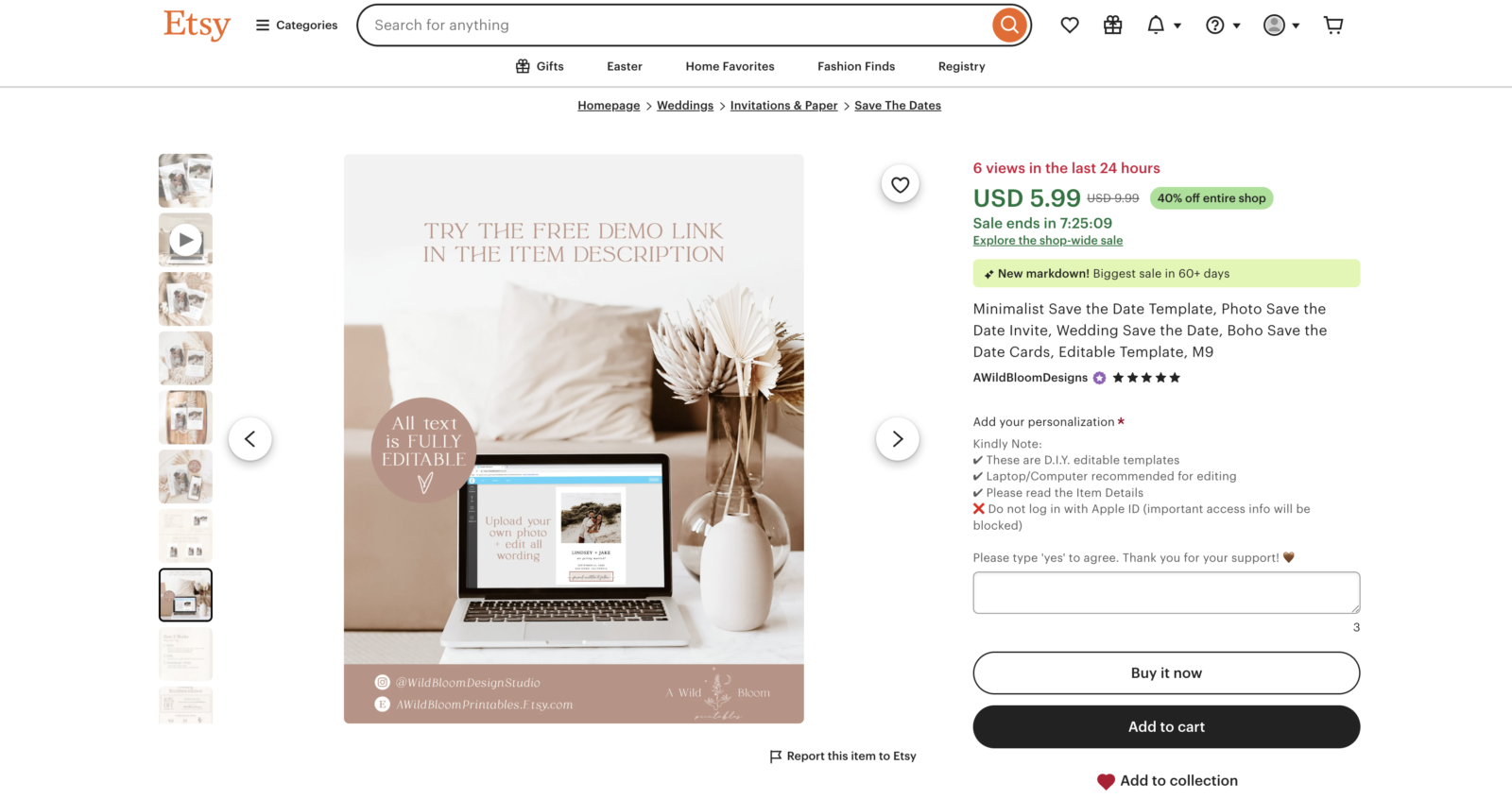
Task: Click the orange search magnifier button
Action: (1009, 25)
